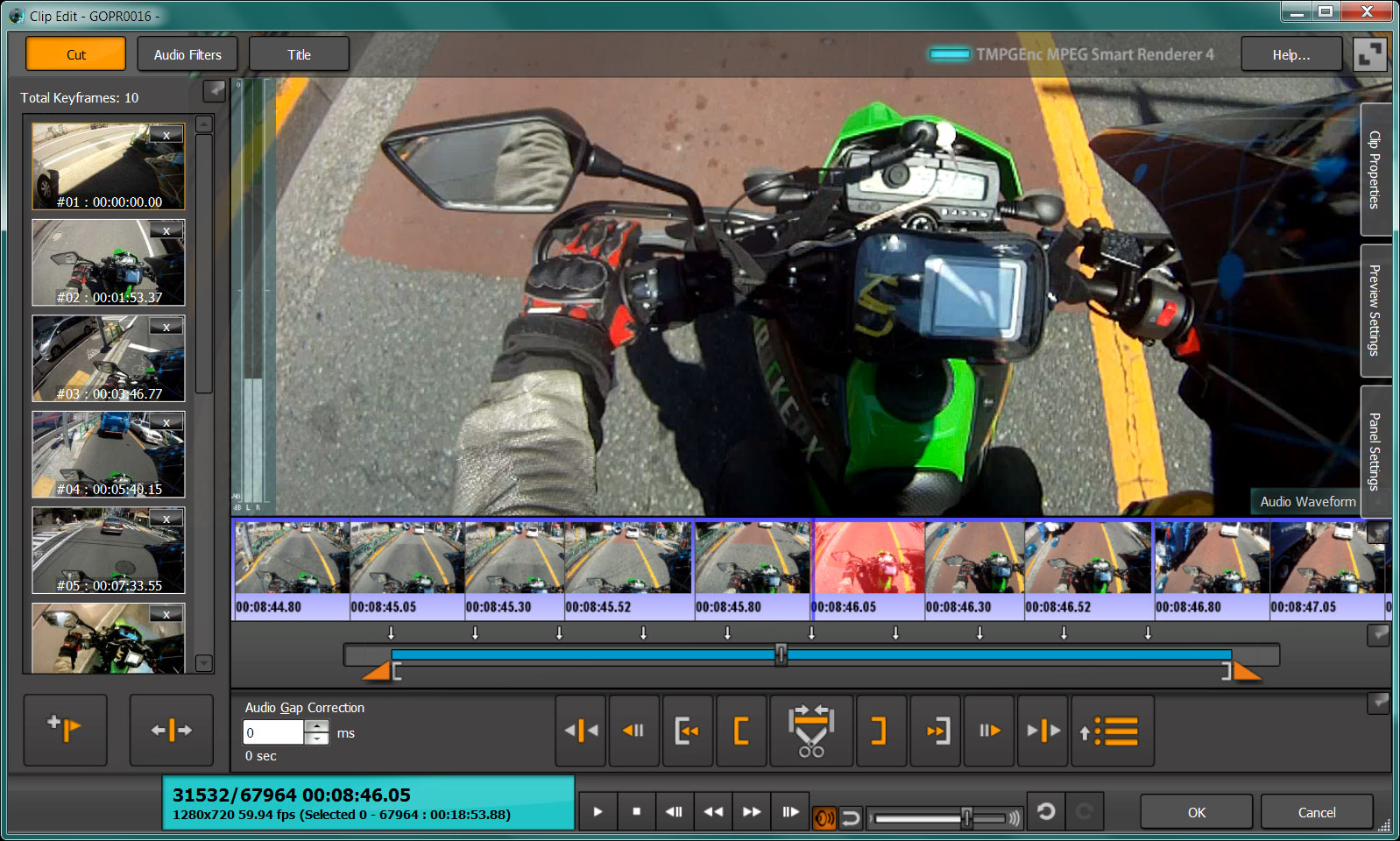This screenshot has width=1400, height=841.
Task: Toggle the audio mute speaker button
Action: pyautogui.click(x=824, y=817)
